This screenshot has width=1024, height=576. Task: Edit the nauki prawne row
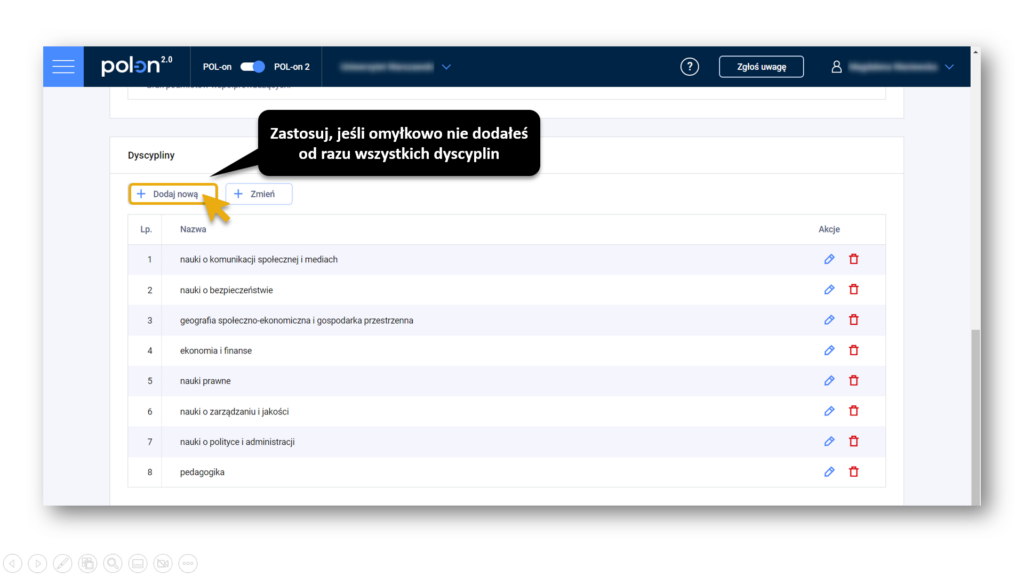pos(829,381)
